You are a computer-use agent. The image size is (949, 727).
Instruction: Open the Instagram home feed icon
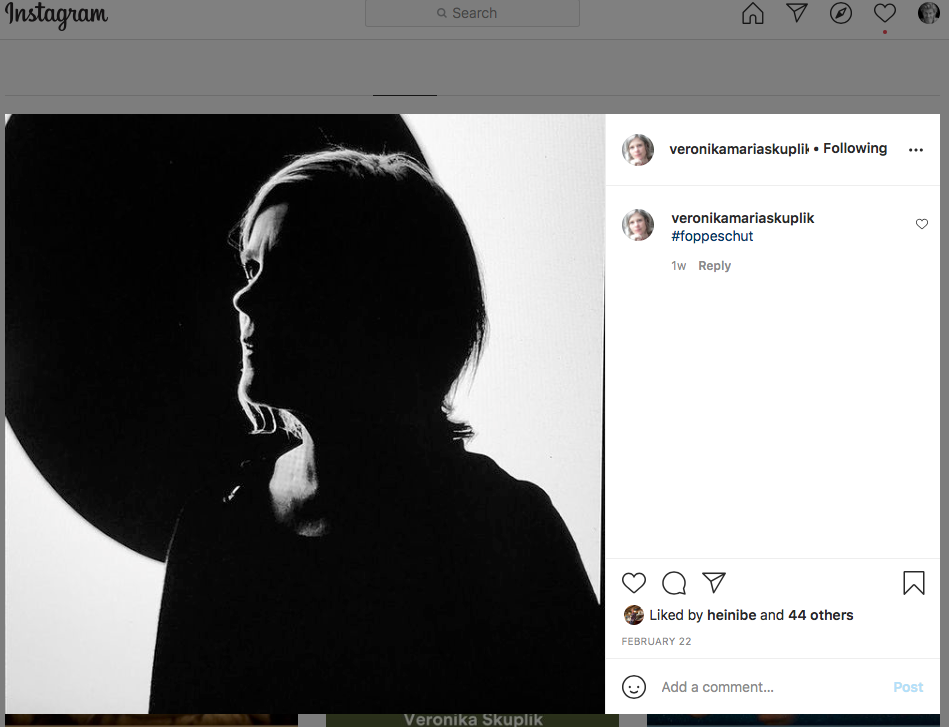(752, 13)
